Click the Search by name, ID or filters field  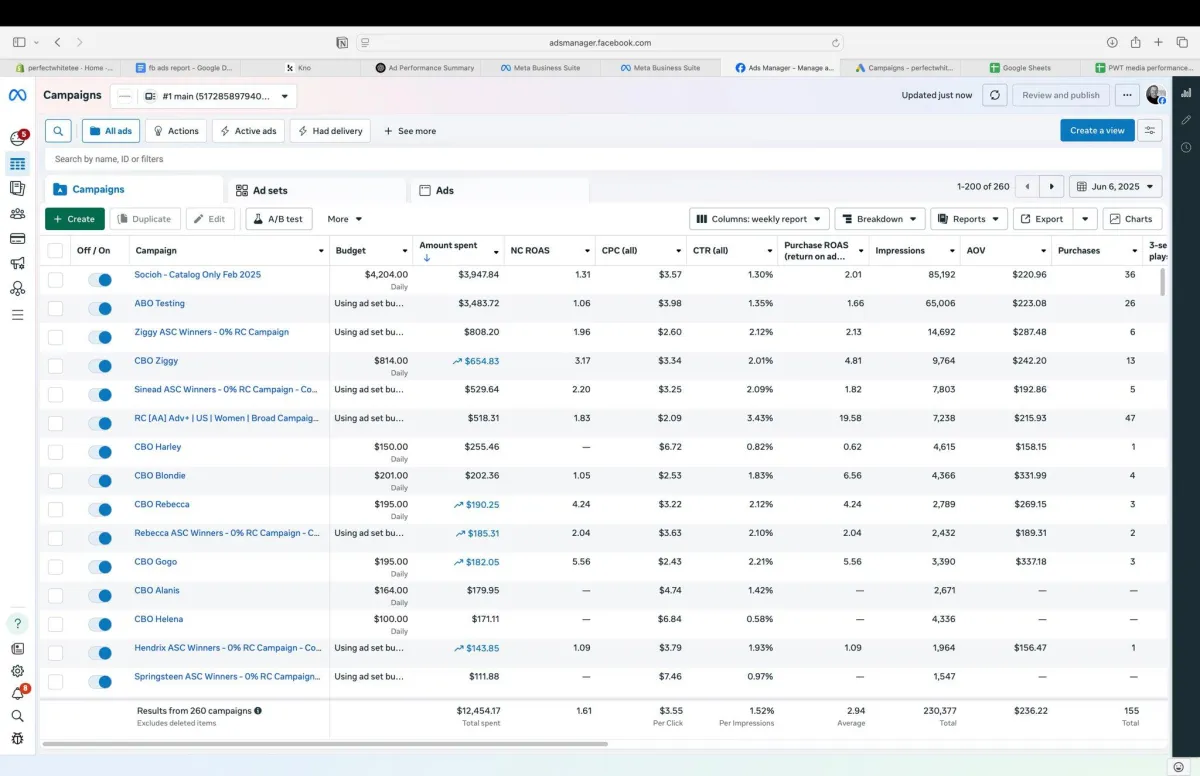click(603, 159)
